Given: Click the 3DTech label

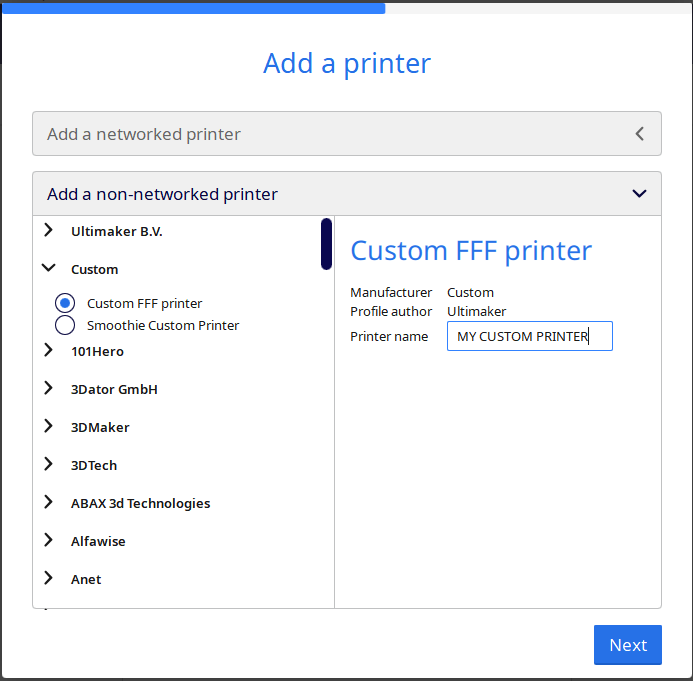Looking at the screenshot, I should pyautogui.click(x=94, y=465).
